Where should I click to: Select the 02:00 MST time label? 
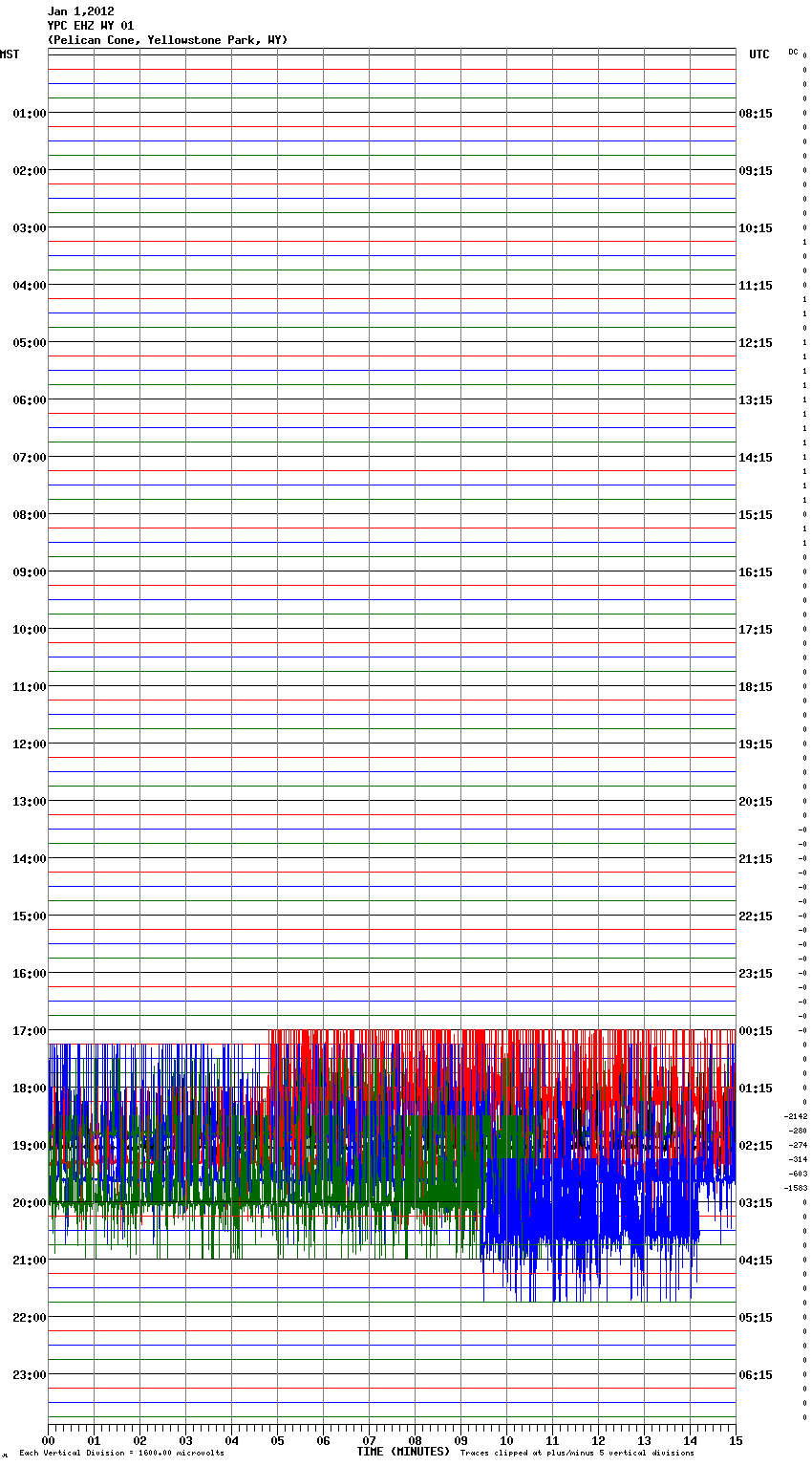30,171
